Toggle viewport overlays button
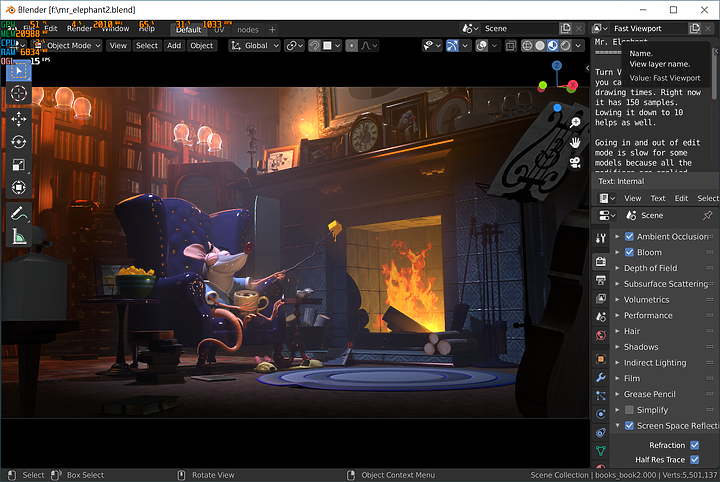This screenshot has height=482, width=720. [x=482, y=45]
